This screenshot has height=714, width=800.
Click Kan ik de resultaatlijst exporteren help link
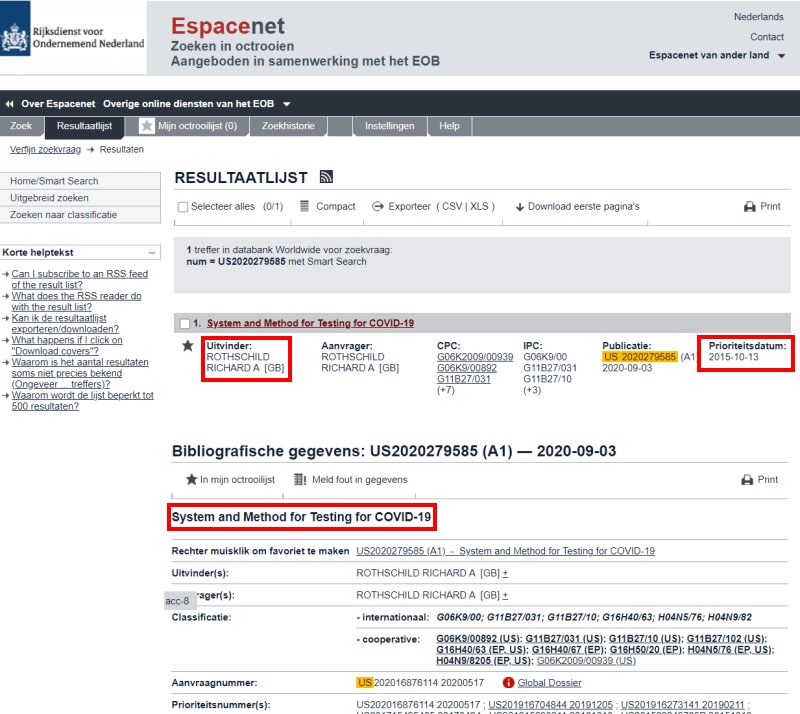coord(65,324)
